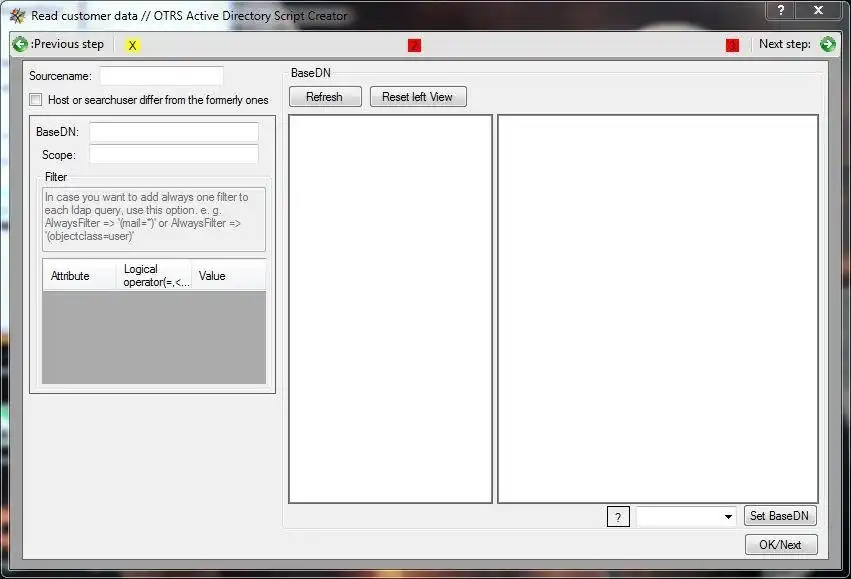
Task: Open the boxed question mark help beside the dropdown
Action: point(618,517)
